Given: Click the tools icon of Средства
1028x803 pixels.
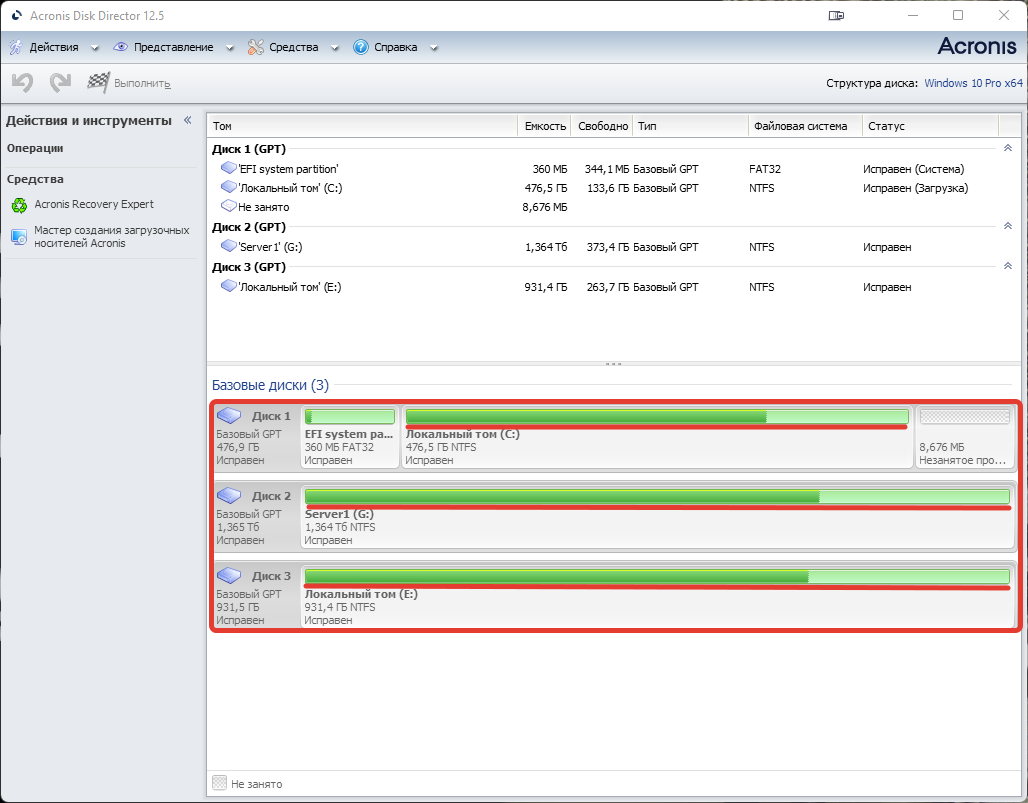Looking at the screenshot, I should pyautogui.click(x=256, y=47).
